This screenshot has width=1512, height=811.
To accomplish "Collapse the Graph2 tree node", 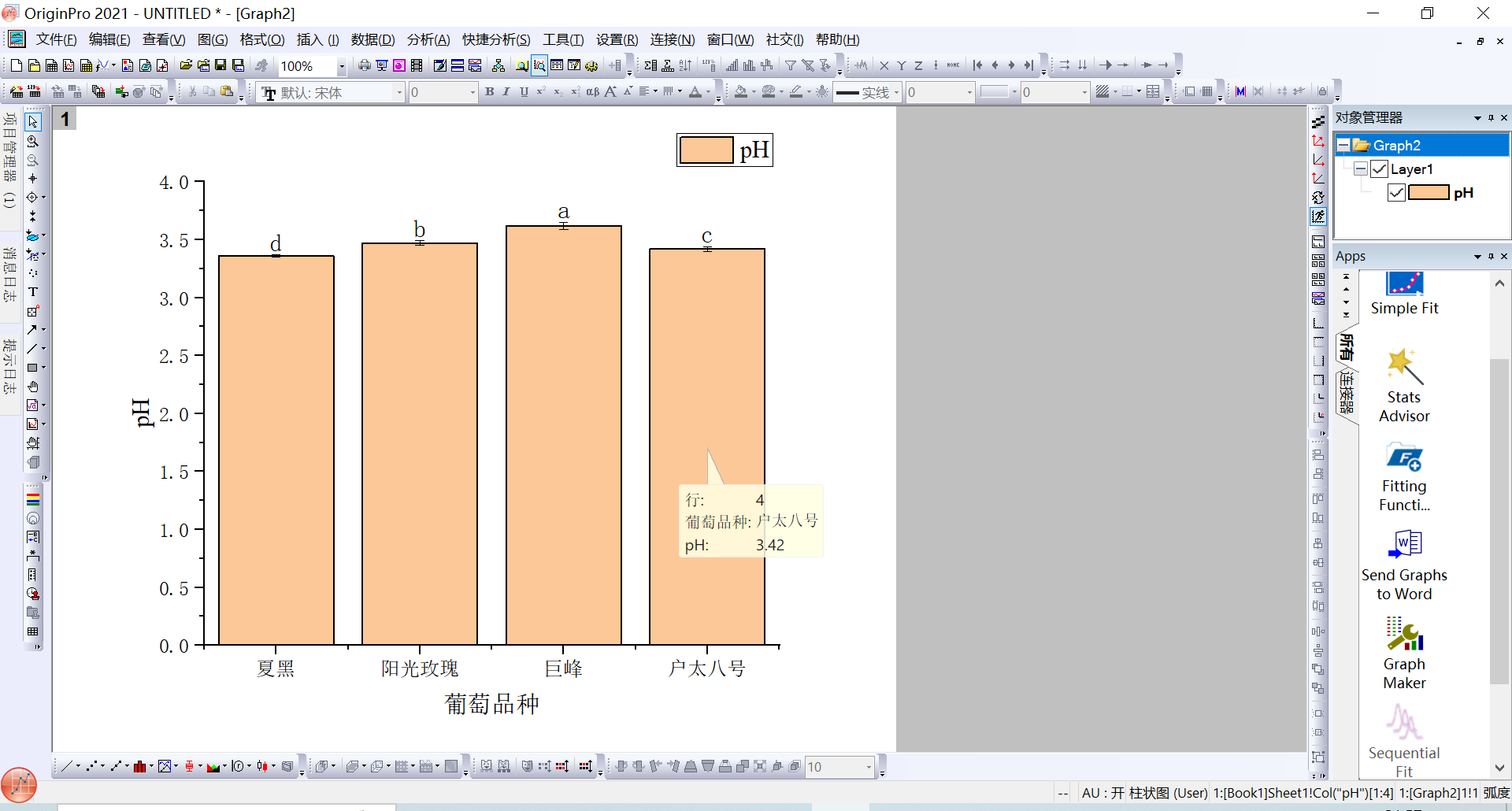I will click(1343, 146).
